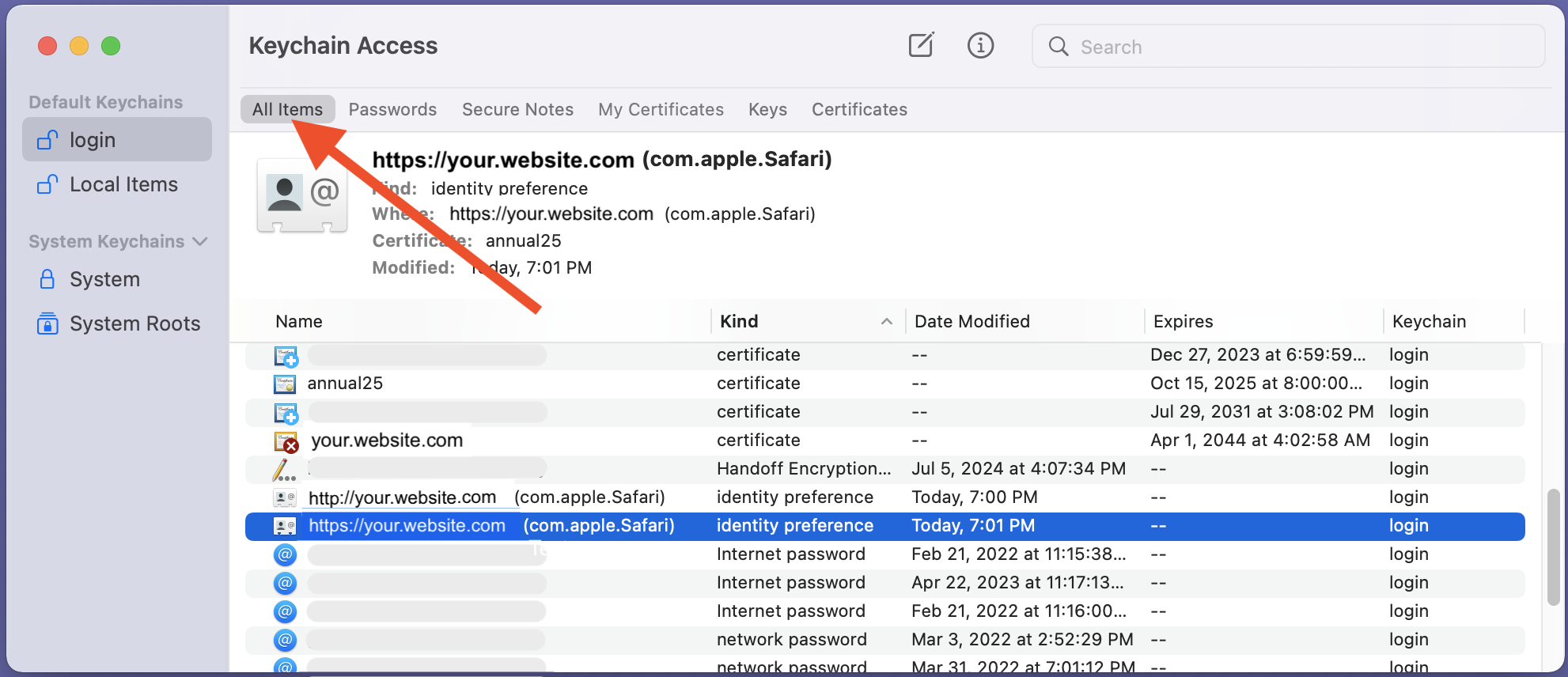Click the @ icon for Apr 22, 2023 password
Viewport: 1568px width, 677px height.
[x=285, y=583]
